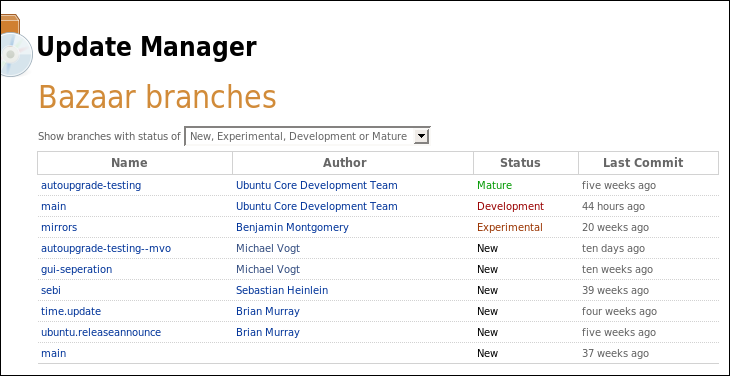Open the main branch from 37 weeks ago

pos(54,353)
